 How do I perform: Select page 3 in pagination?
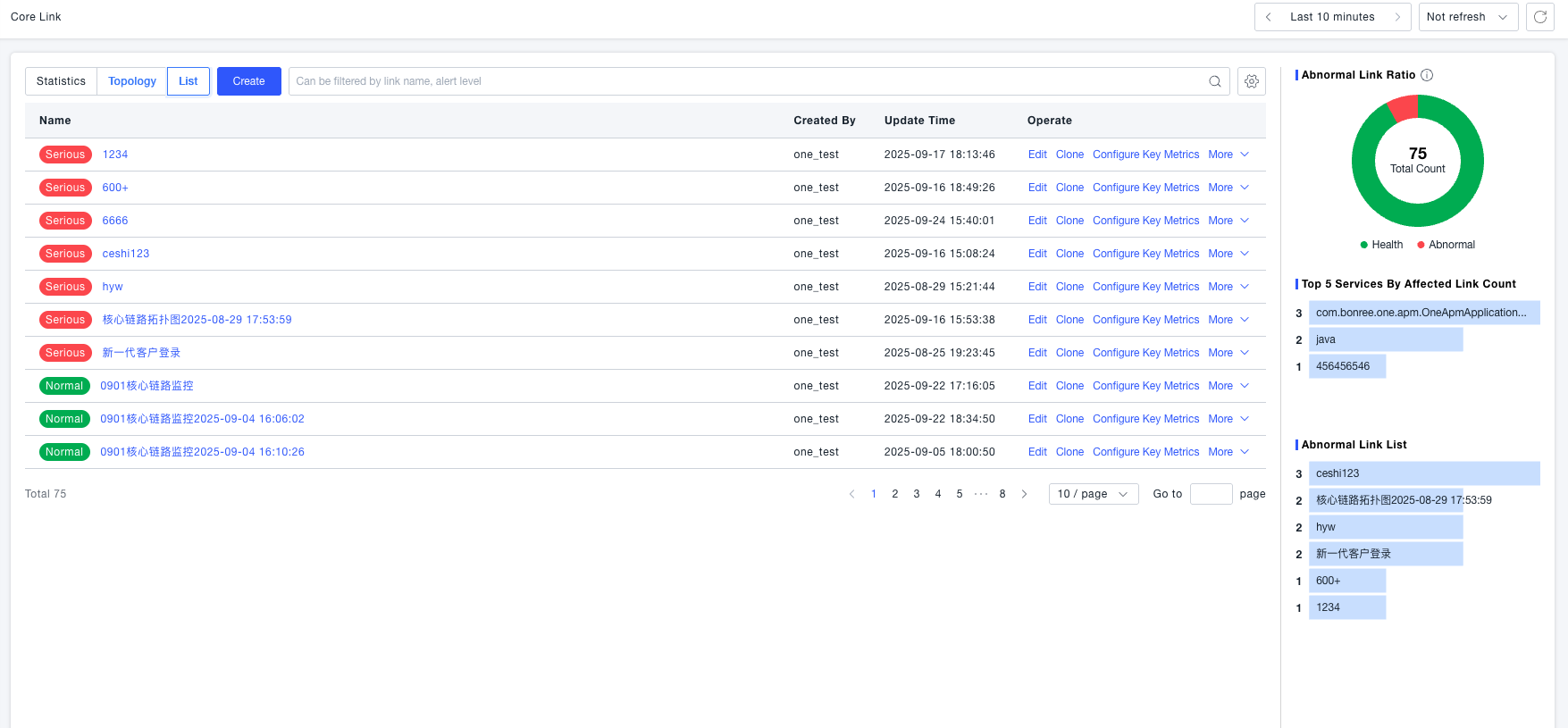coord(917,494)
